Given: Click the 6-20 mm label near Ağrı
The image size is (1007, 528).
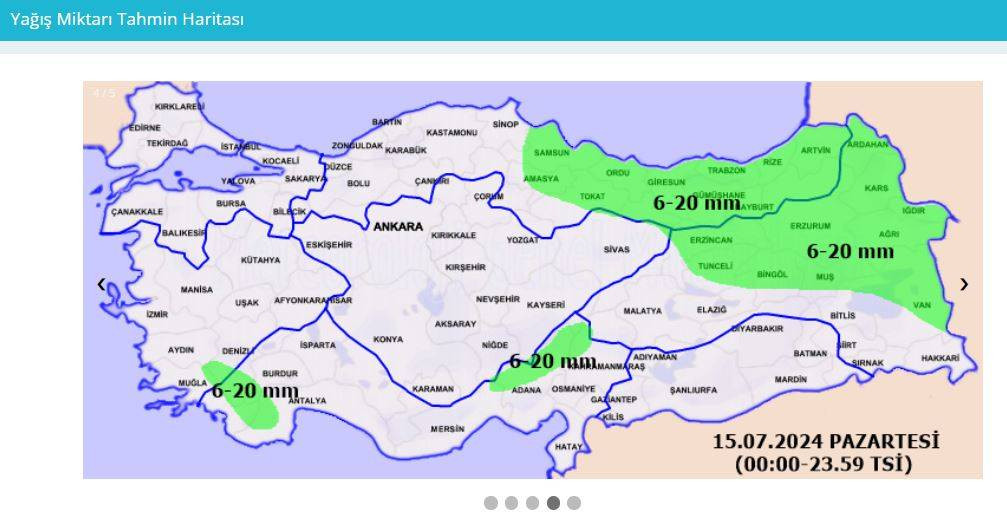Looking at the screenshot, I should click(x=850, y=251).
